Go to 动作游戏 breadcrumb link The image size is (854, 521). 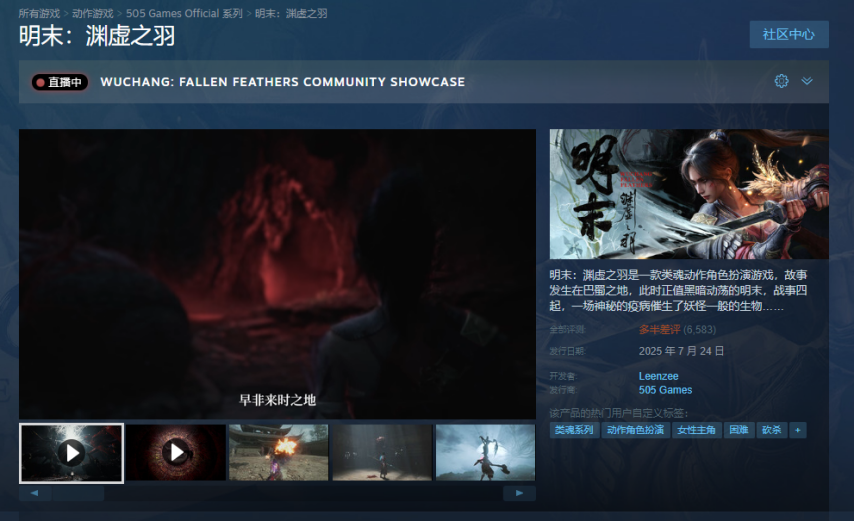tap(93, 13)
